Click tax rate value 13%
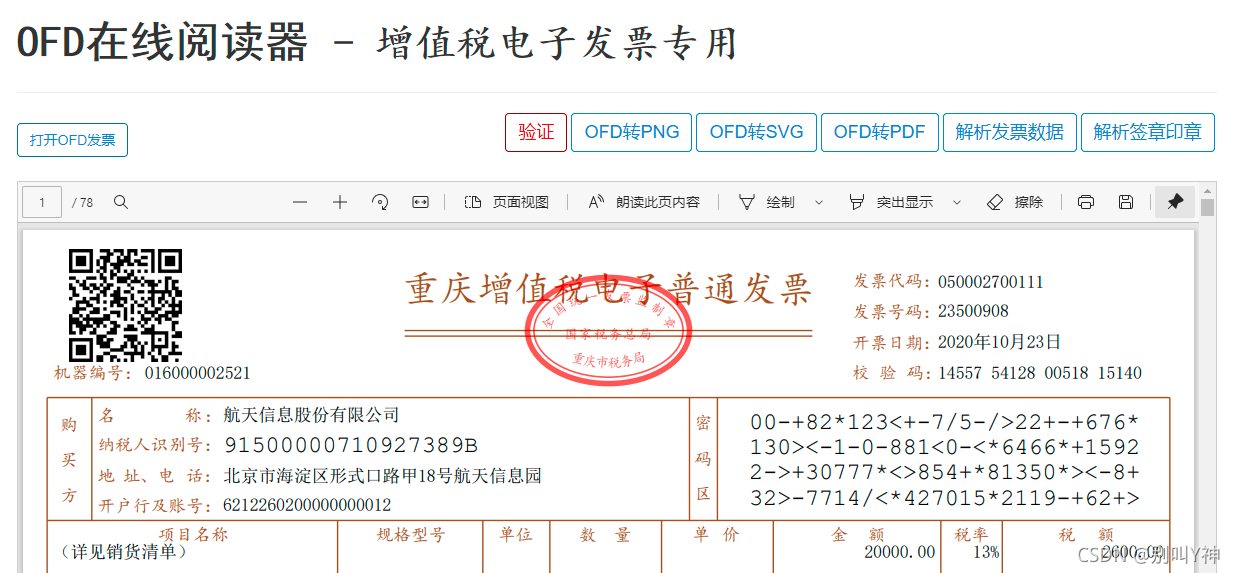 [x=985, y=552]
